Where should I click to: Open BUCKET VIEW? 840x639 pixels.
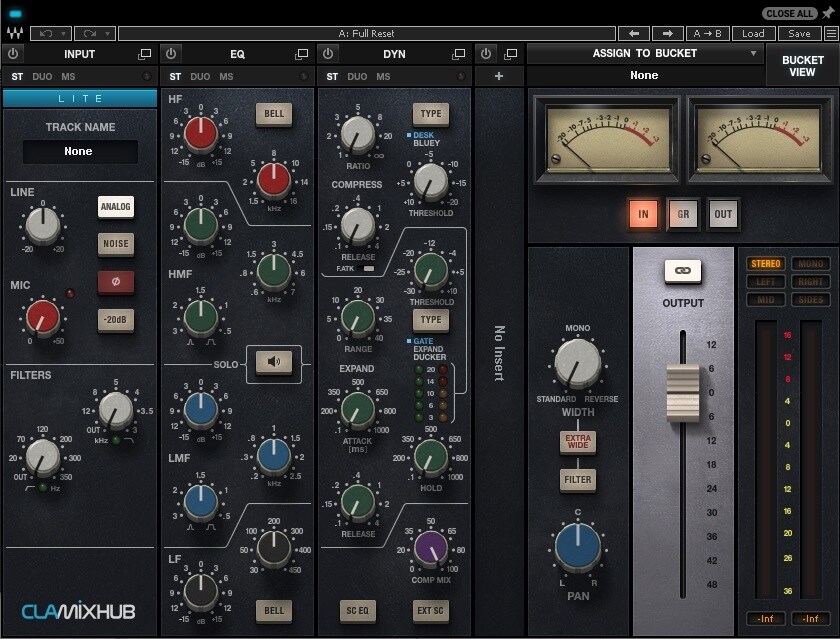[802, 66]
